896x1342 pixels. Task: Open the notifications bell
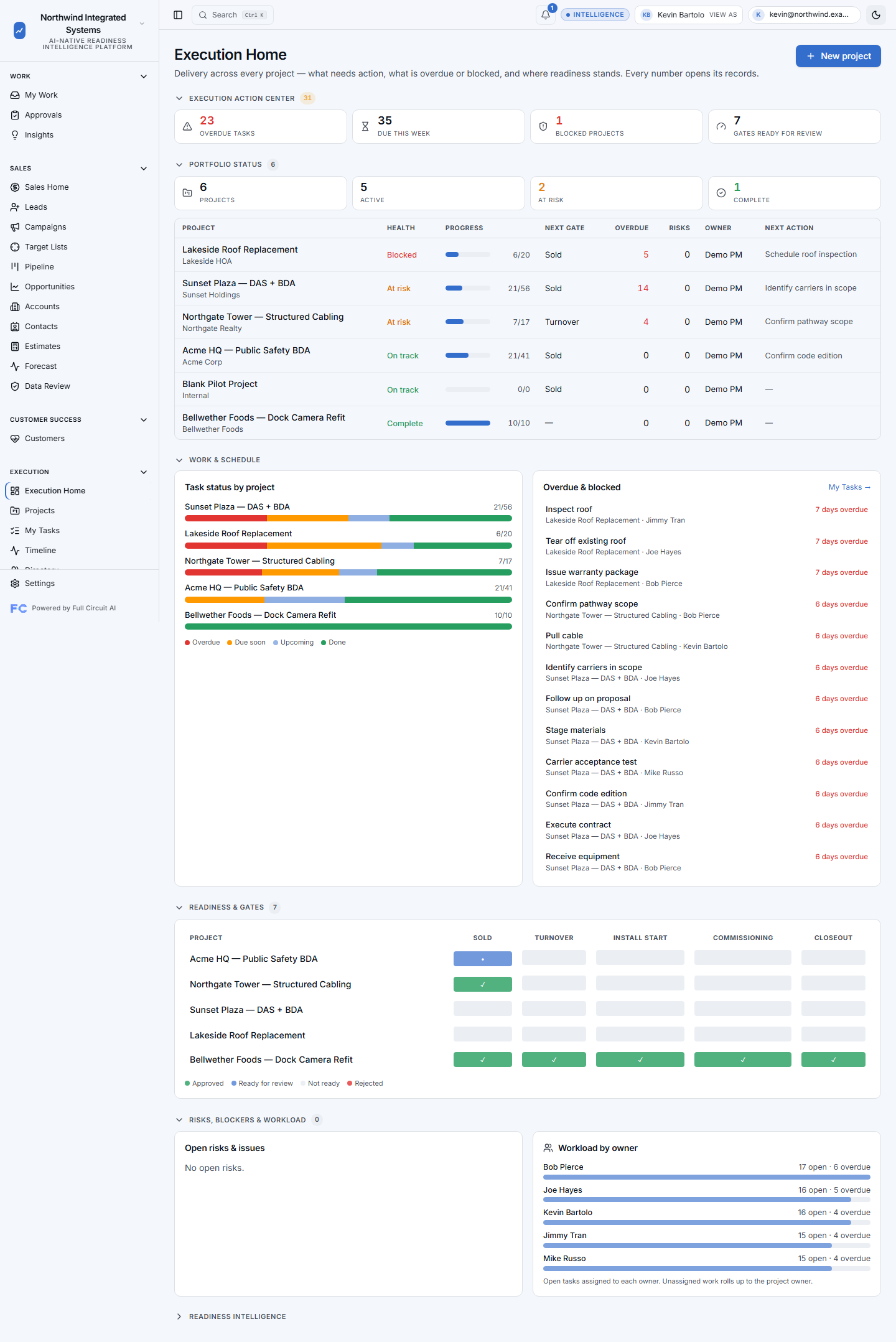pyautogui.click(x=546, y=15)
